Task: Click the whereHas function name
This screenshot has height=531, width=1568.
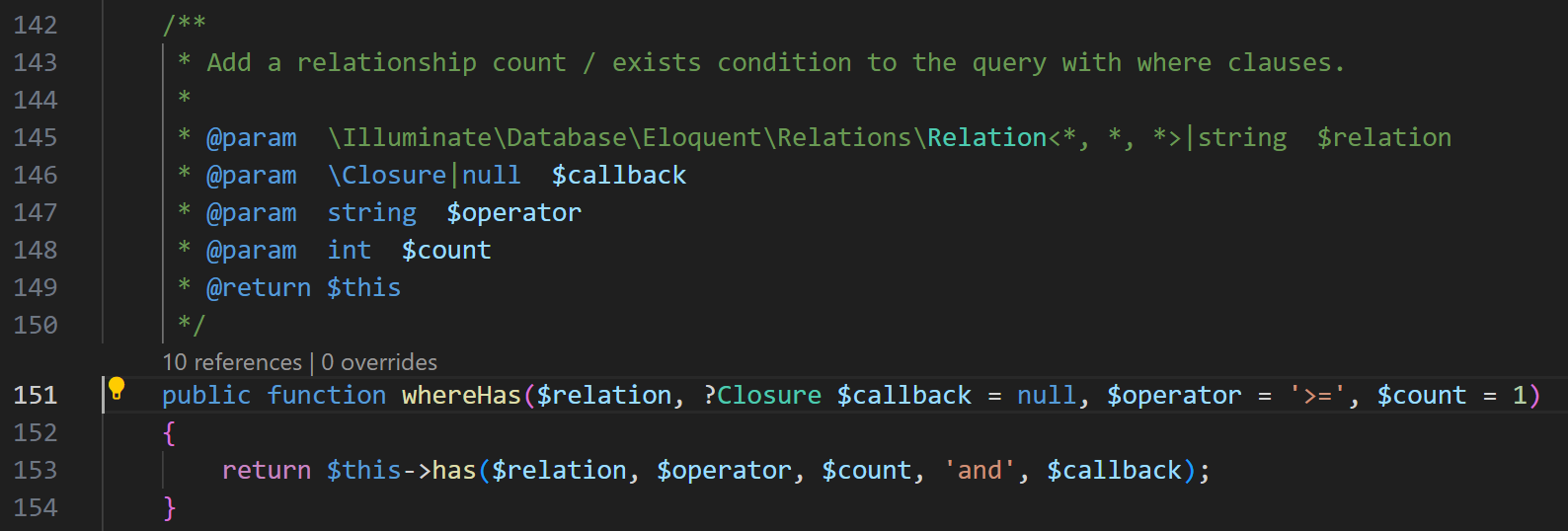Action: point(461,395)
